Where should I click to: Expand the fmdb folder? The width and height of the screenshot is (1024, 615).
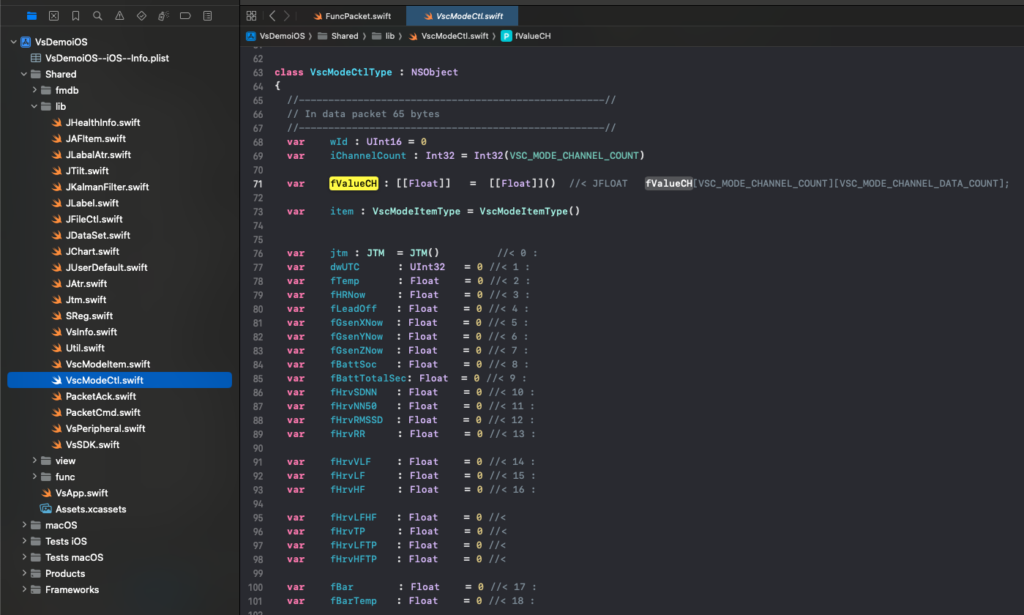[x=35, y=90]
